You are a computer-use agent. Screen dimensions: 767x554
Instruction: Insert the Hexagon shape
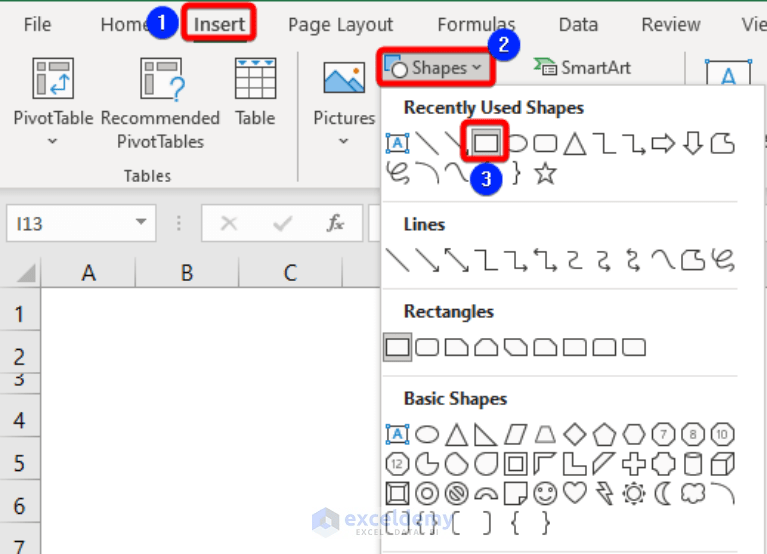click(634, 434)
